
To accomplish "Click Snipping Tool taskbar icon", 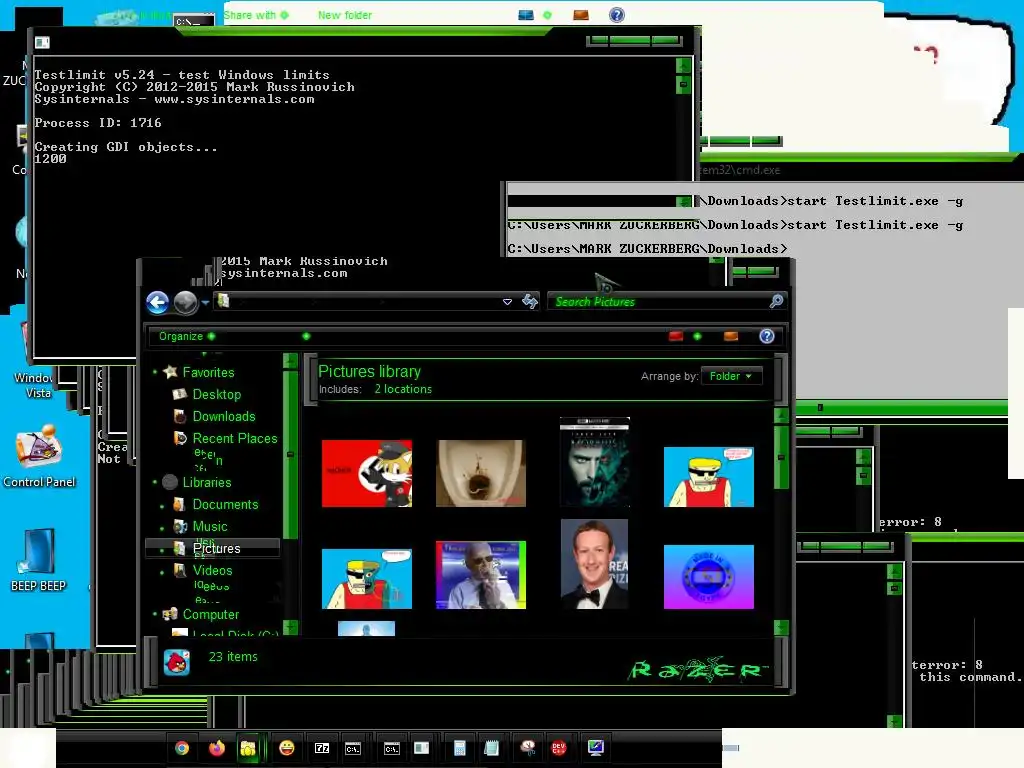I will pos(528,748).
